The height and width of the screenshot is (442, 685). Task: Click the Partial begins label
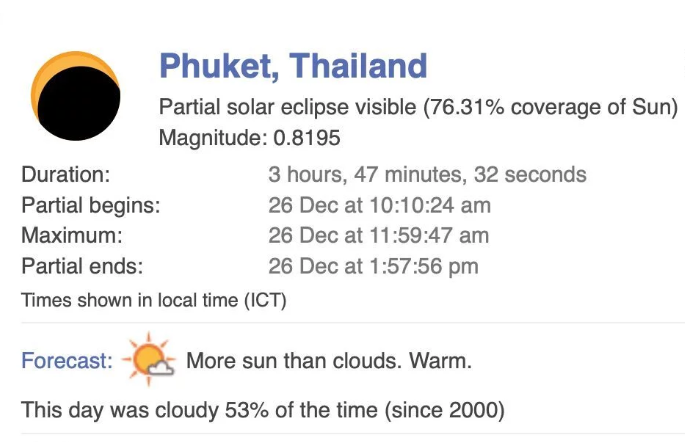click(x=90, y=206)
